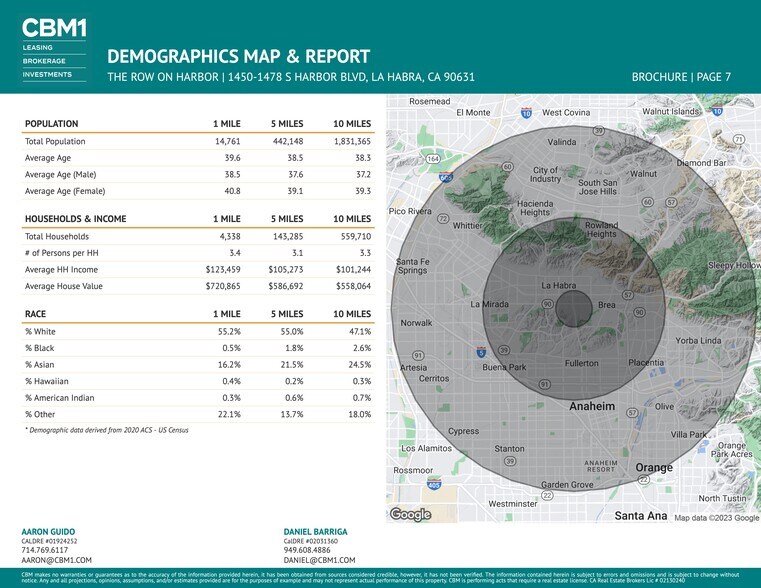
Task: Click the POPULATION table header
Action: coord(51,124)
